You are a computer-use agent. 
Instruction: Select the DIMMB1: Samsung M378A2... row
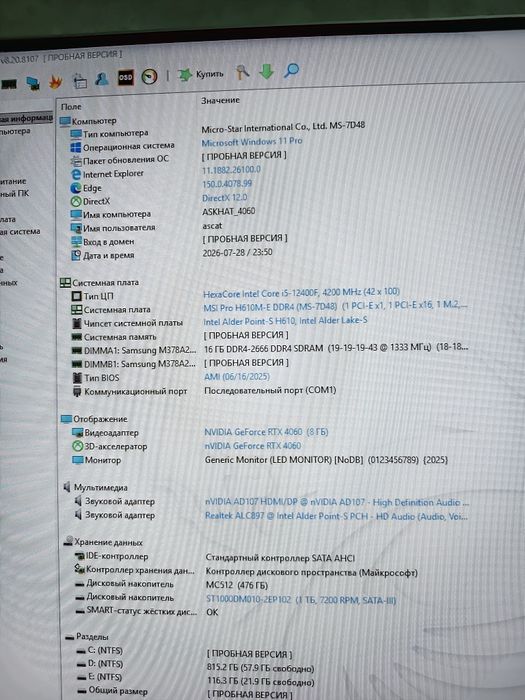(x=134, y=364)
